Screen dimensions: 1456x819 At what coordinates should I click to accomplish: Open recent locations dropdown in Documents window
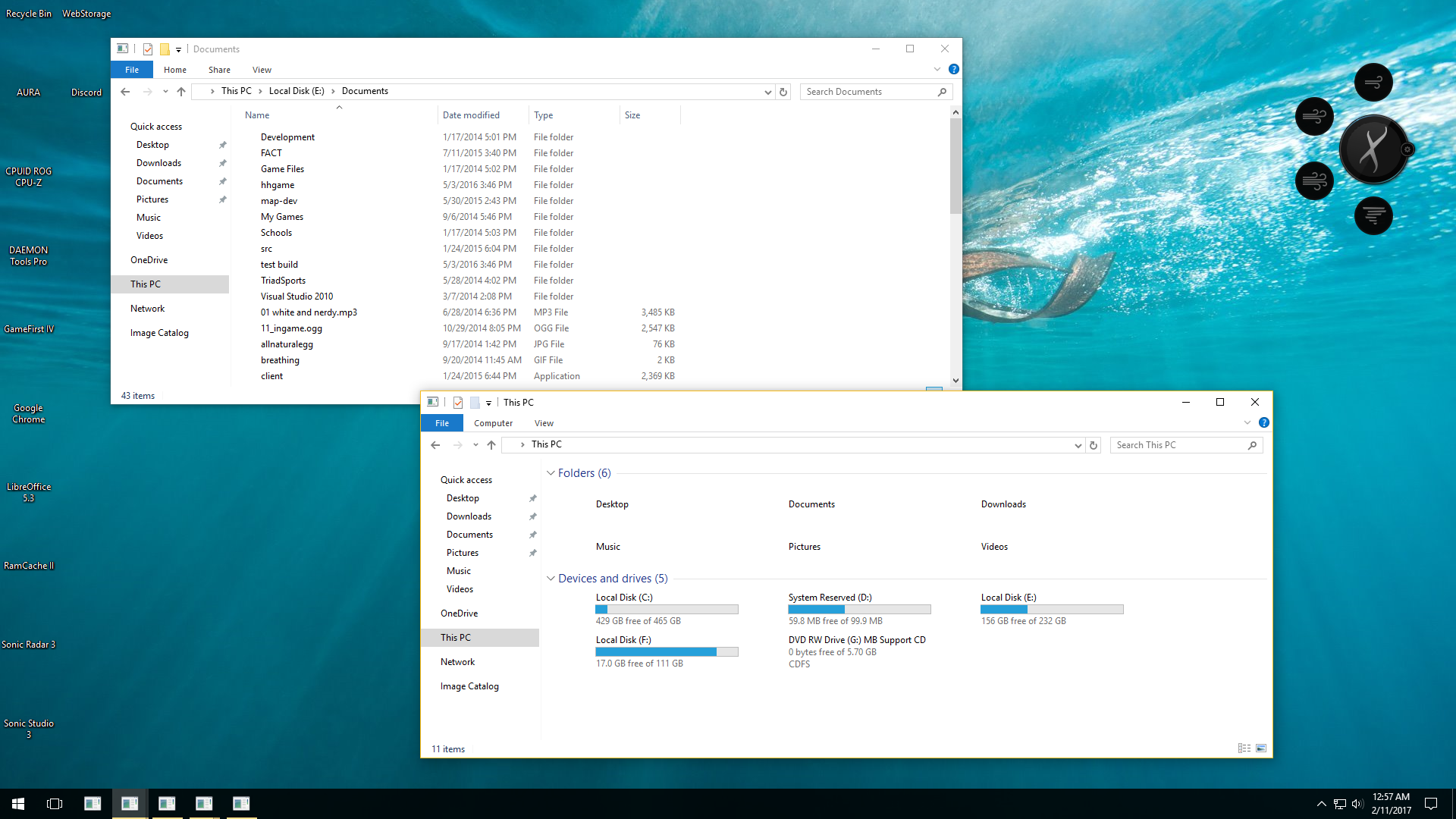165,92
